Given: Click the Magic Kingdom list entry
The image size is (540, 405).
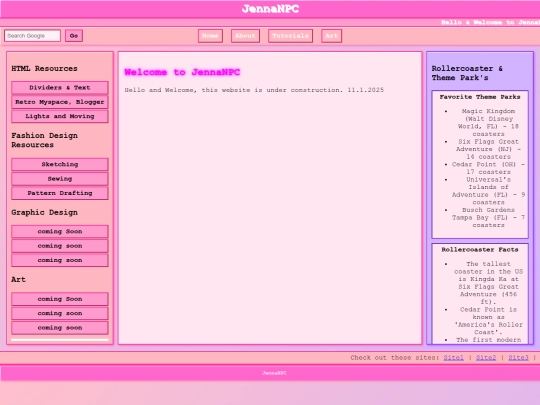Looking at the screenshot, I should click(x=488, y=122).
